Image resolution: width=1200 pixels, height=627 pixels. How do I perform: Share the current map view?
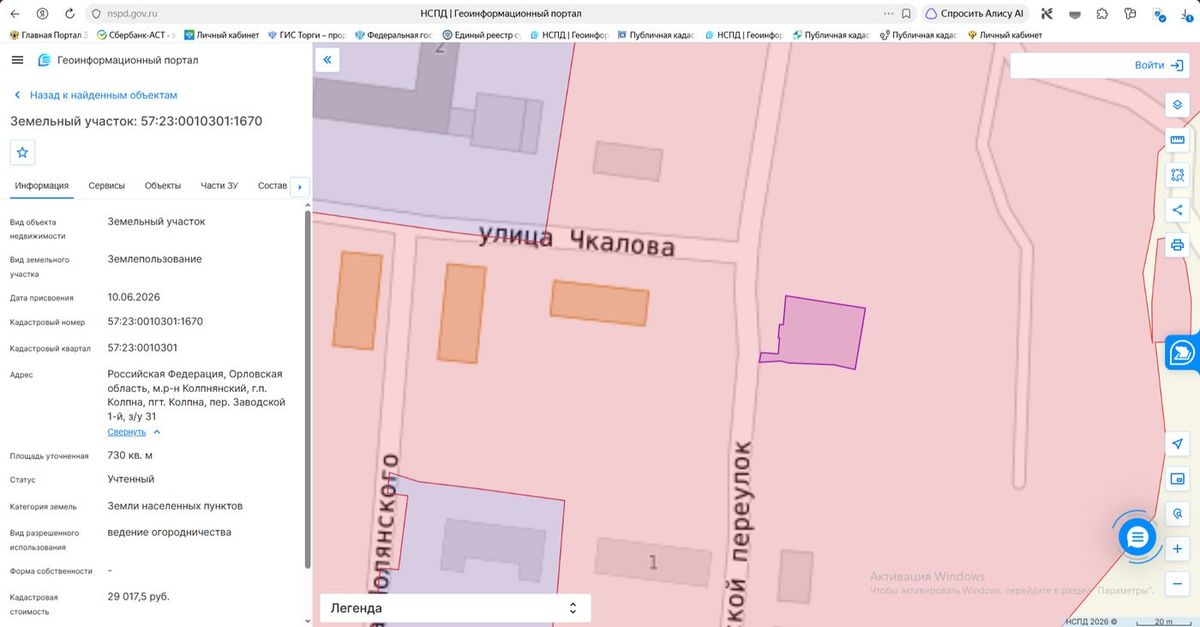[1177, 210]
